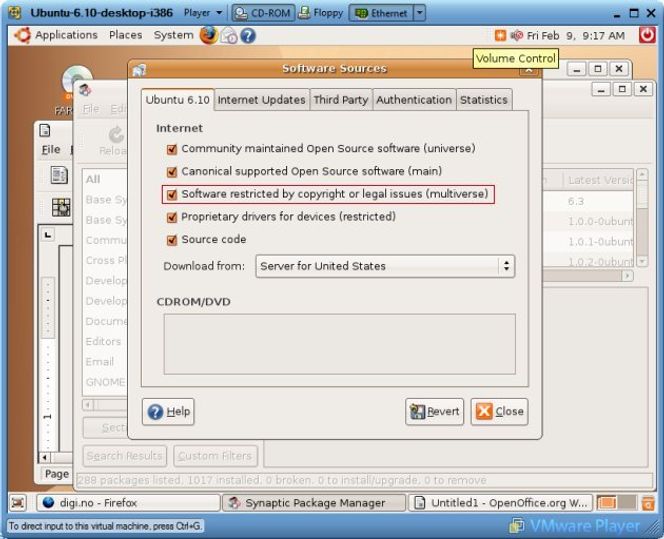Click the Synaptic category list scroll left arrow
Image resolution: width=664 pixels, height=539 pixels.
coord(88,405)
